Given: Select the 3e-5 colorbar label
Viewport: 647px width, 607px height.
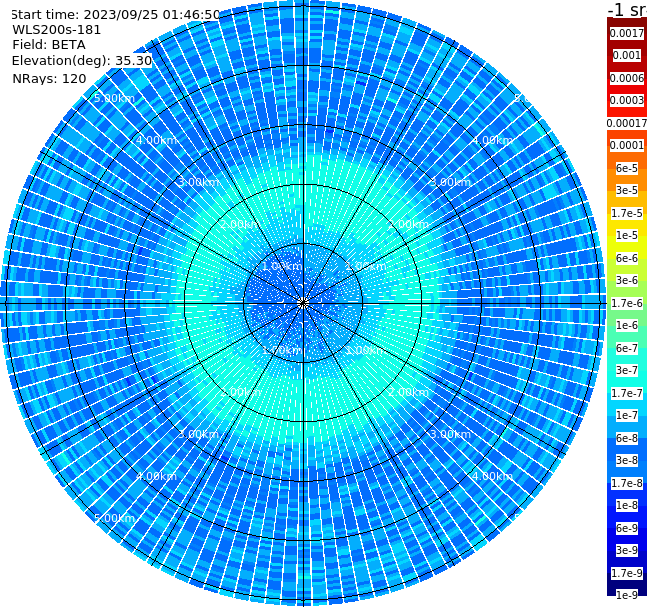Looking at the screenshot, I should [627, 190].
